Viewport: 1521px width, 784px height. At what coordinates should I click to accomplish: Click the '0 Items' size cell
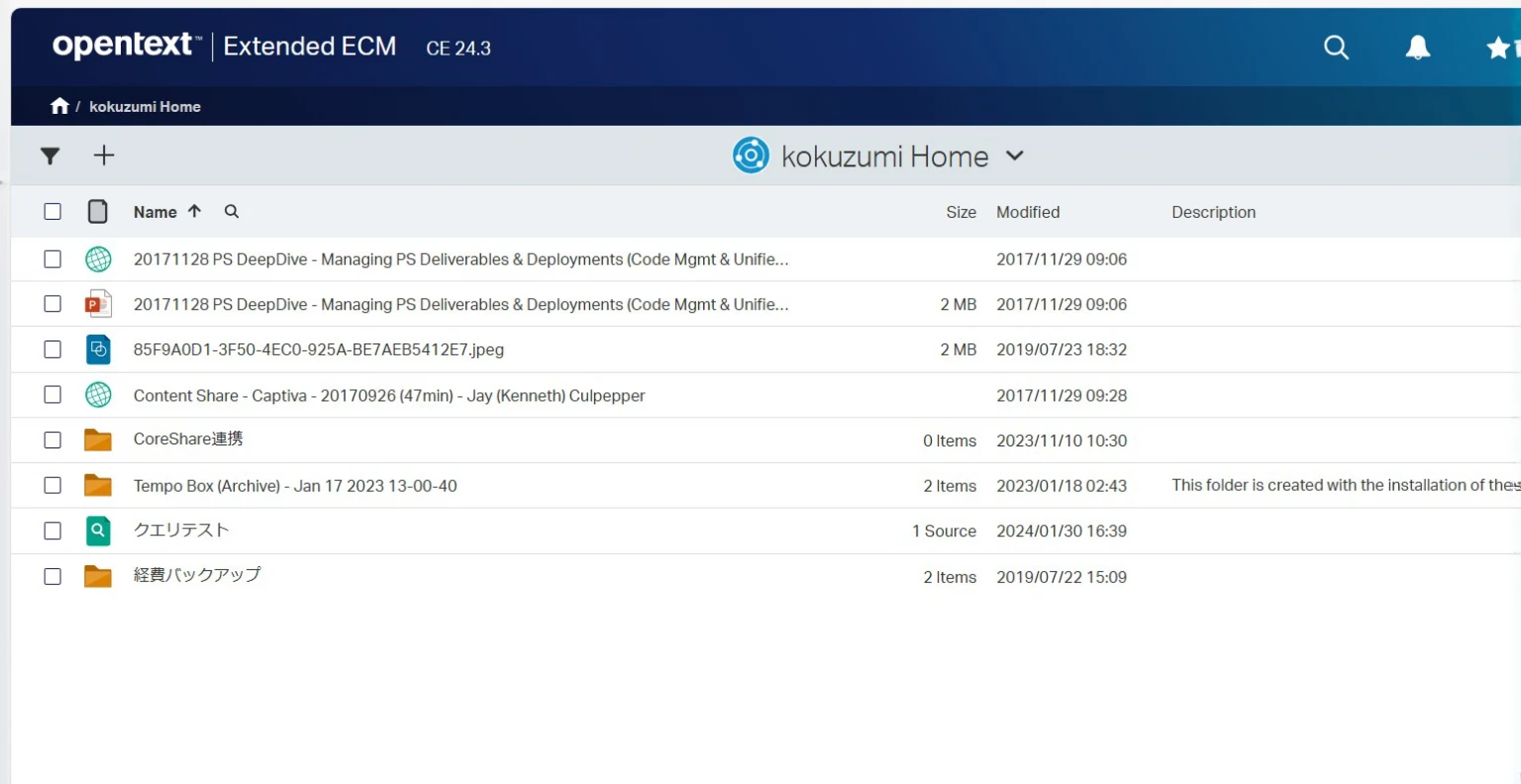[950, 441]
